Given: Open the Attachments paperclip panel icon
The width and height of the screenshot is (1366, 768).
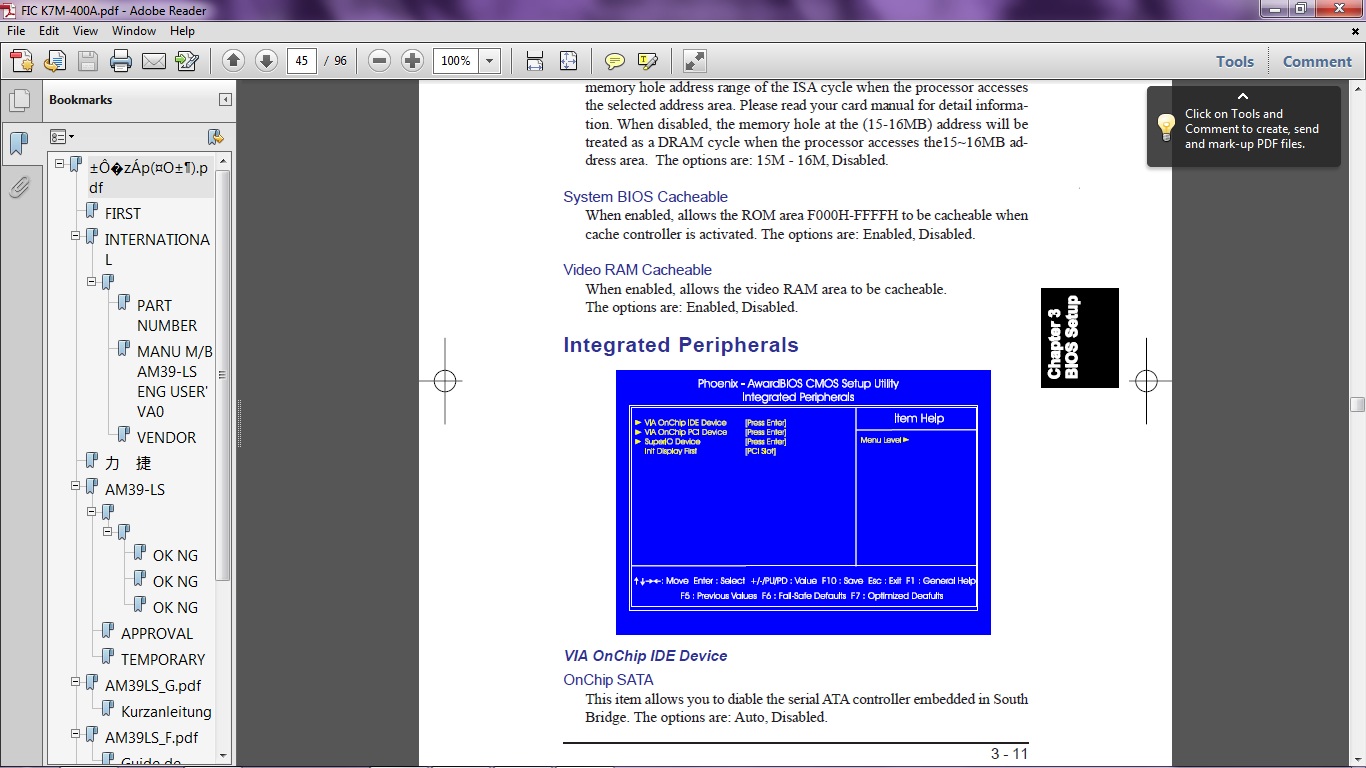Looking at the screenshot, I should click(x=19, y=187).
